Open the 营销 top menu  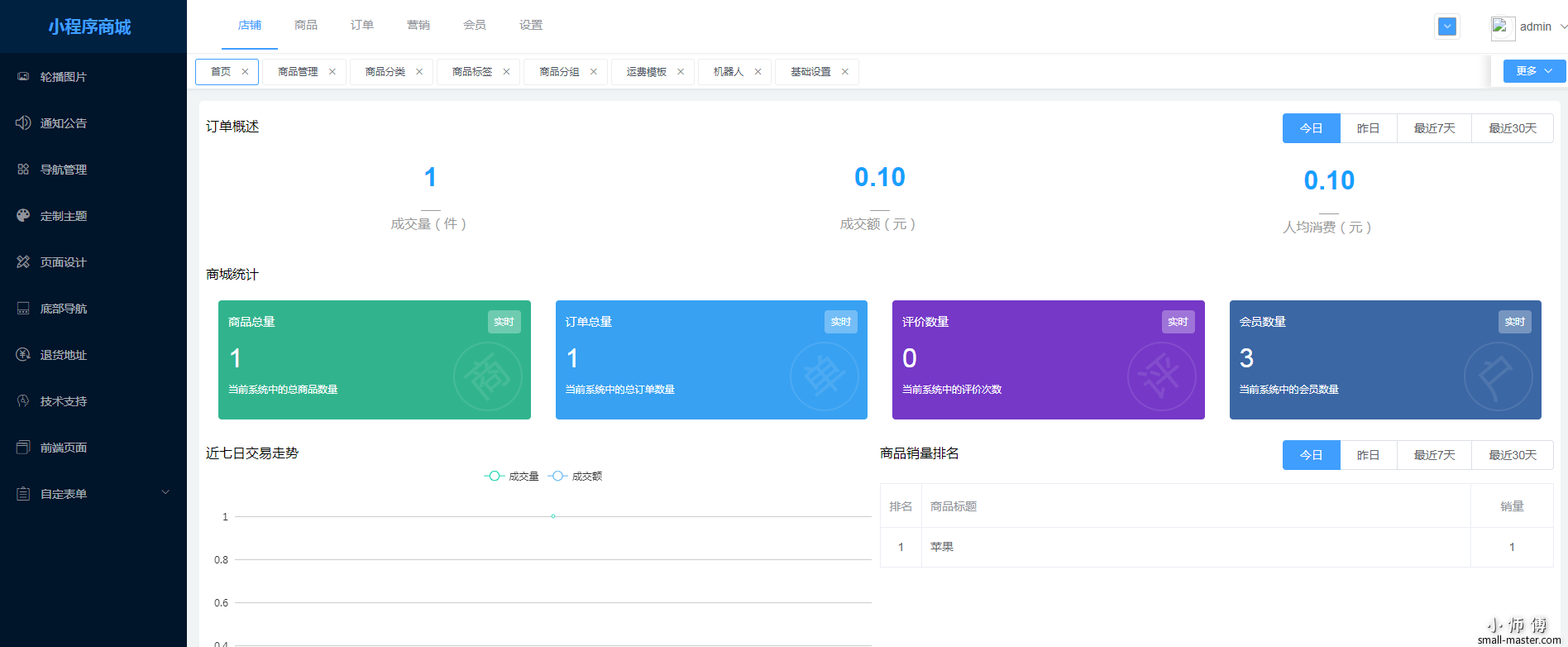coord(418,26)
